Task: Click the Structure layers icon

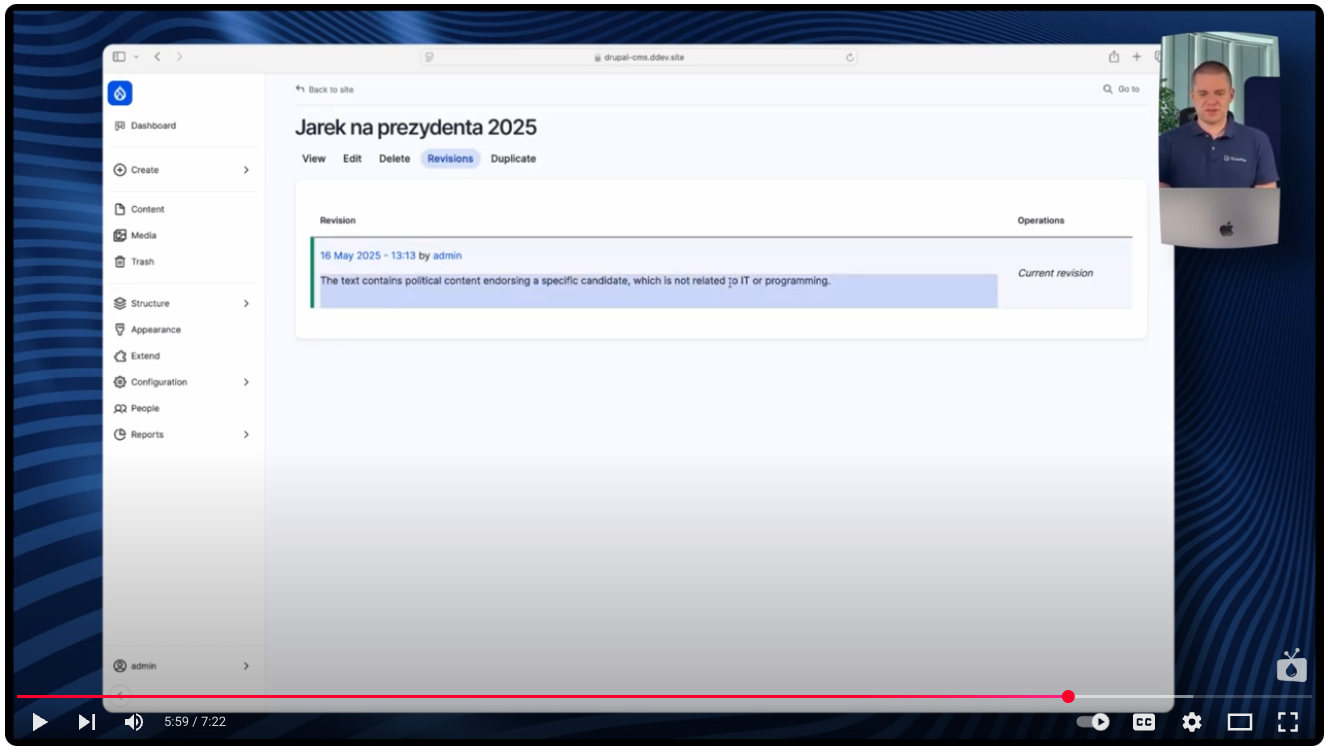Action: 120,303
